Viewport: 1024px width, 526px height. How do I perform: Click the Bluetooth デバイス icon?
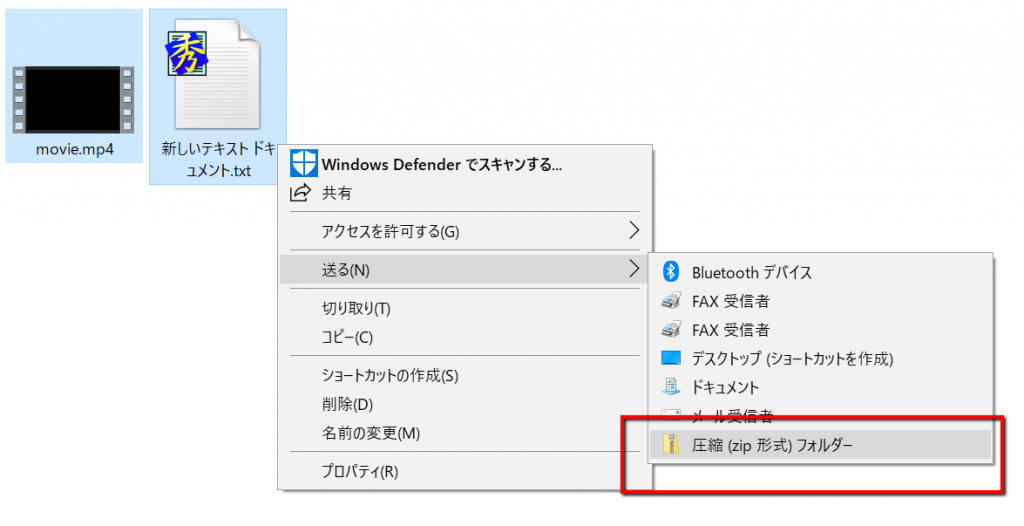[x=671, y=272]
